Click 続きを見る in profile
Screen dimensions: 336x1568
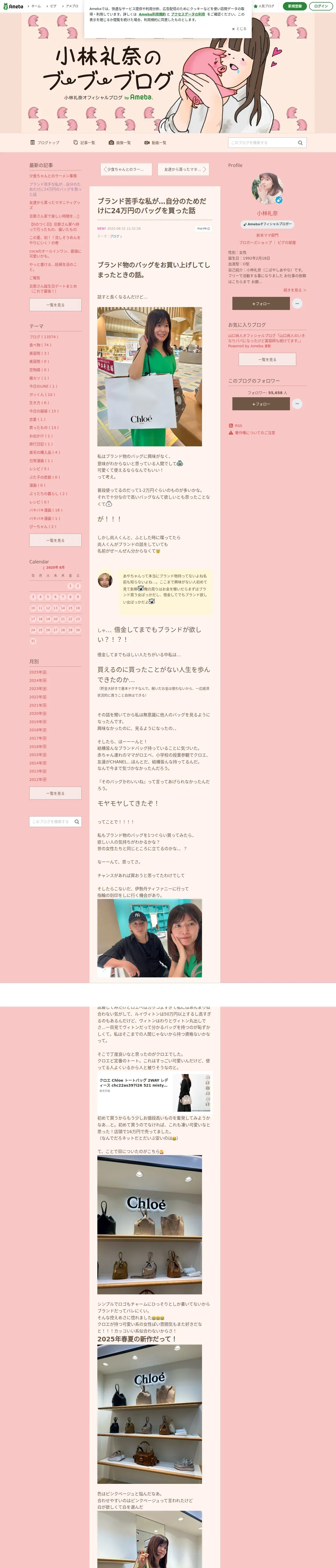(x=295, y=290)
